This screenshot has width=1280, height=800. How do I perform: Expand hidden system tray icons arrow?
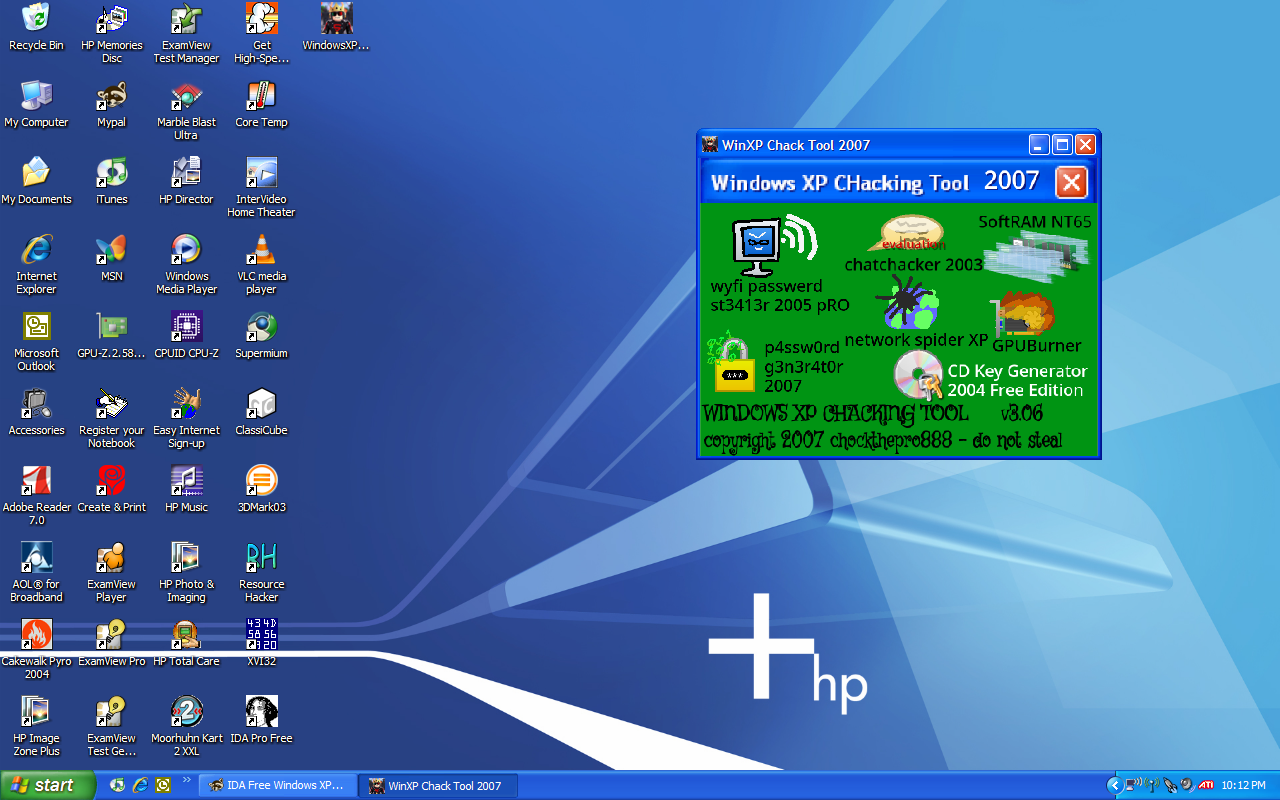point(1114,786)
